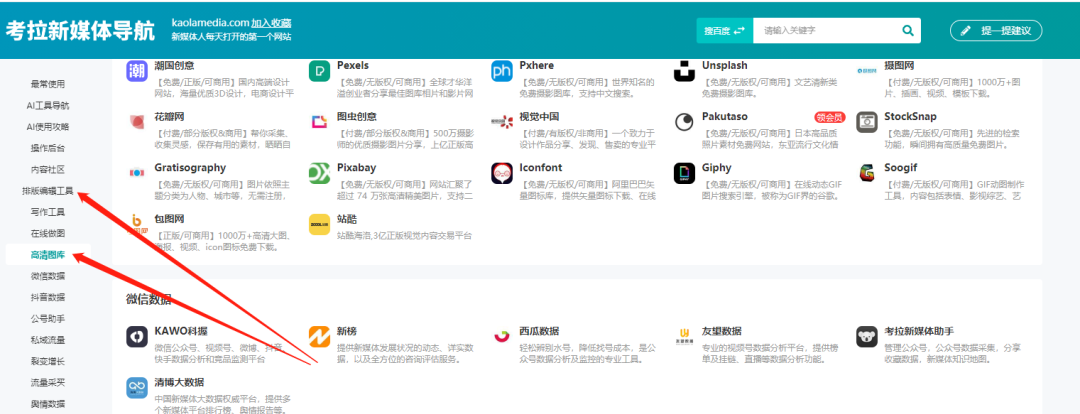Image resolution: width=1080 pixels, height=414 pixels.
Task: Select 内容社区 sidebar entry
Action: 48,169
